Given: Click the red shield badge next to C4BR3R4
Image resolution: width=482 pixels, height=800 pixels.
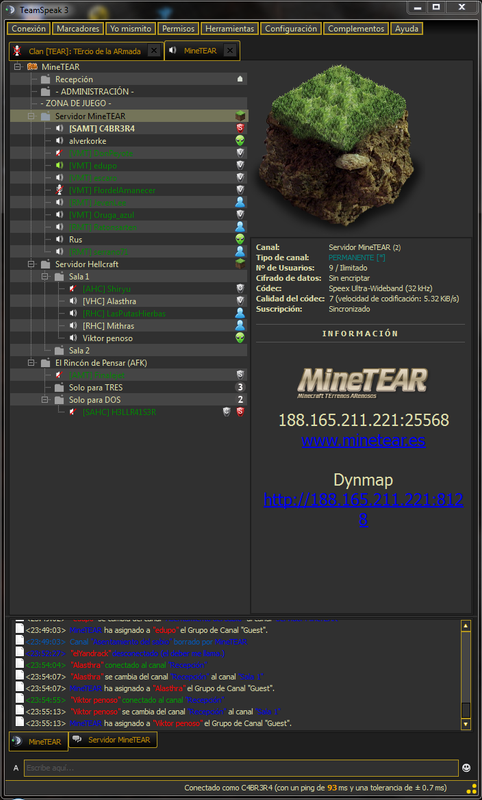Looking at the screenshot, I should tap(240, 129).
